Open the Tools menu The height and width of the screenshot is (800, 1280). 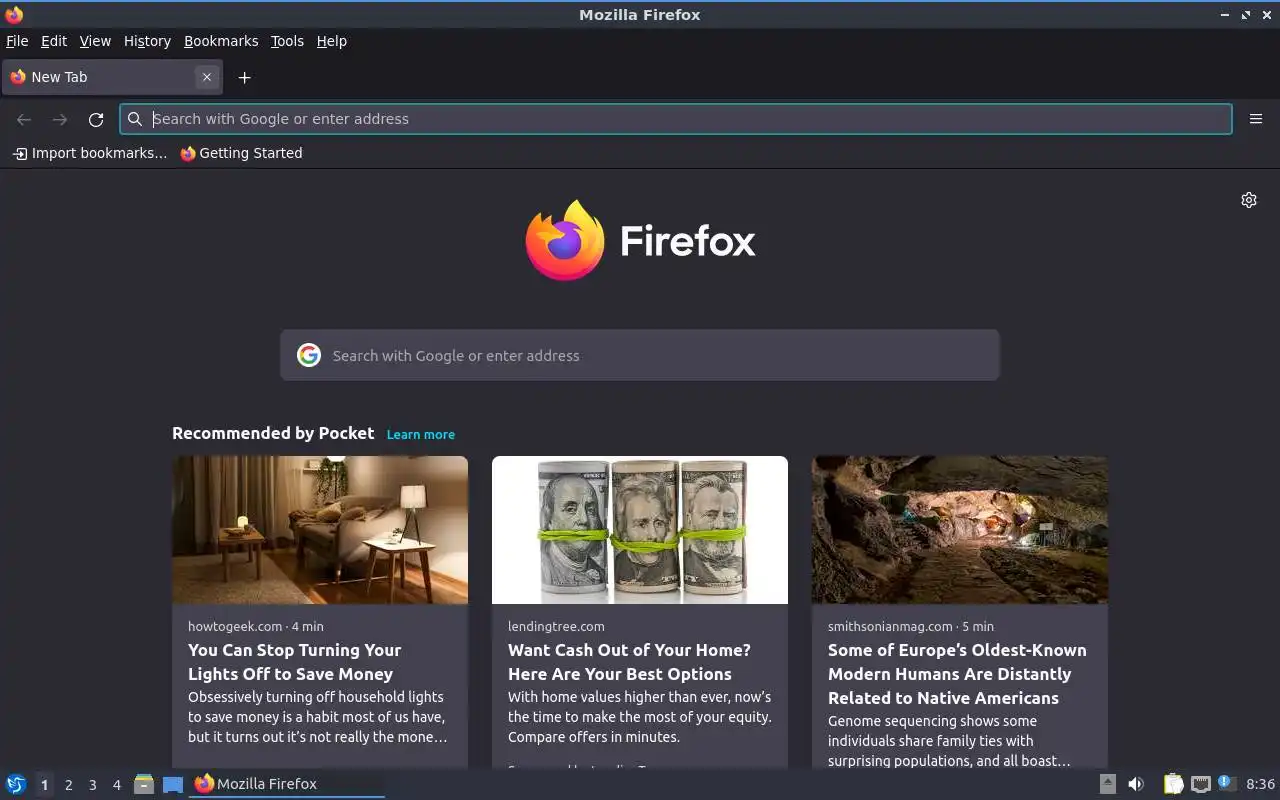pos(287,41)
